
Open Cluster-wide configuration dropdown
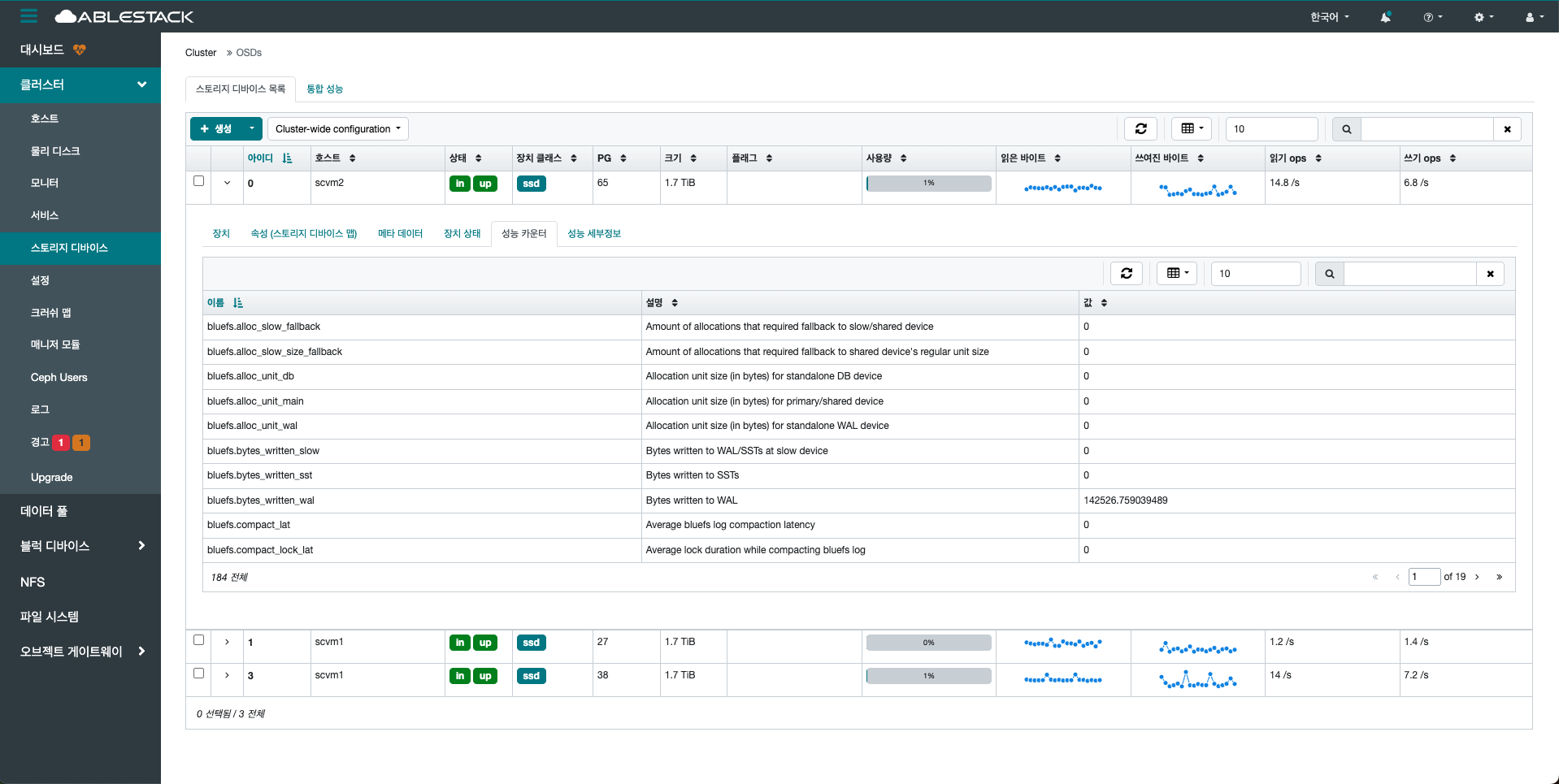pos(337,129)
